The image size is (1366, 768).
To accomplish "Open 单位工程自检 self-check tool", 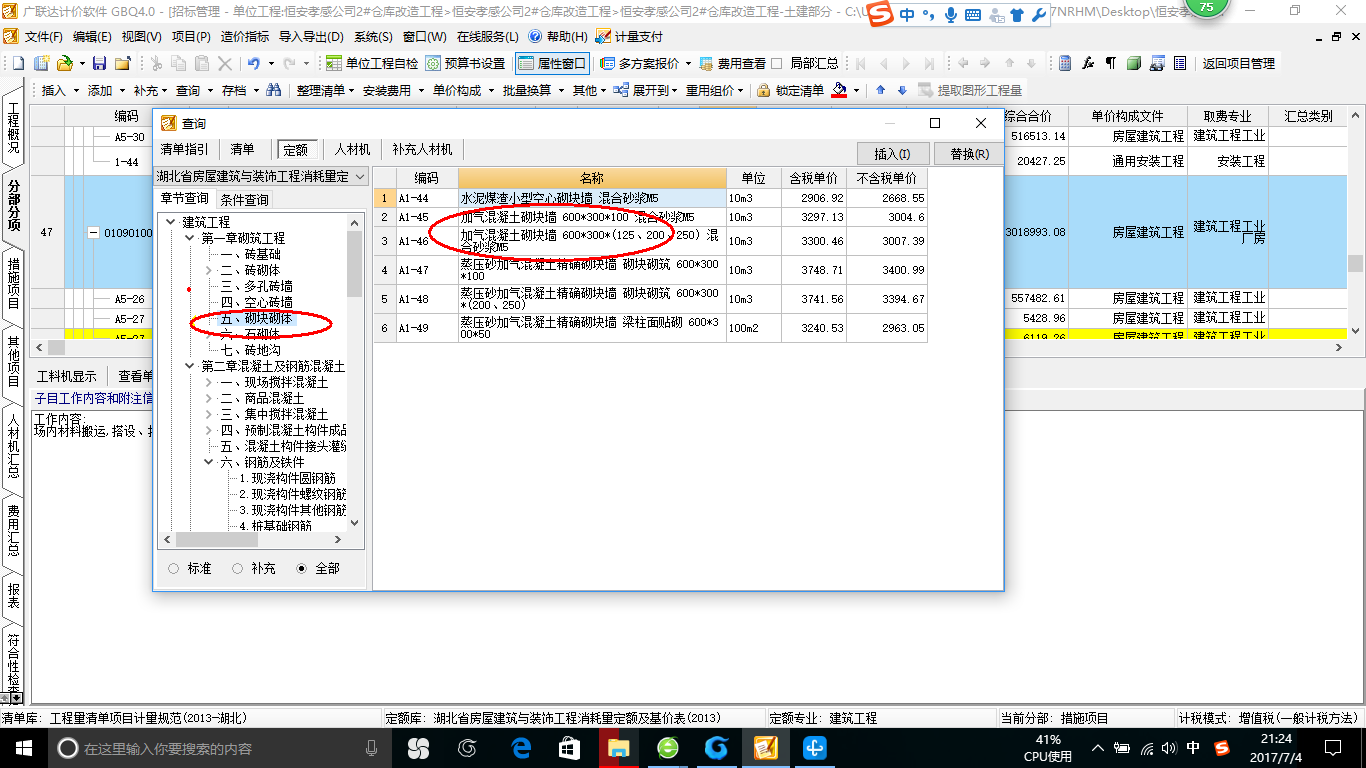I will point(373,63).
